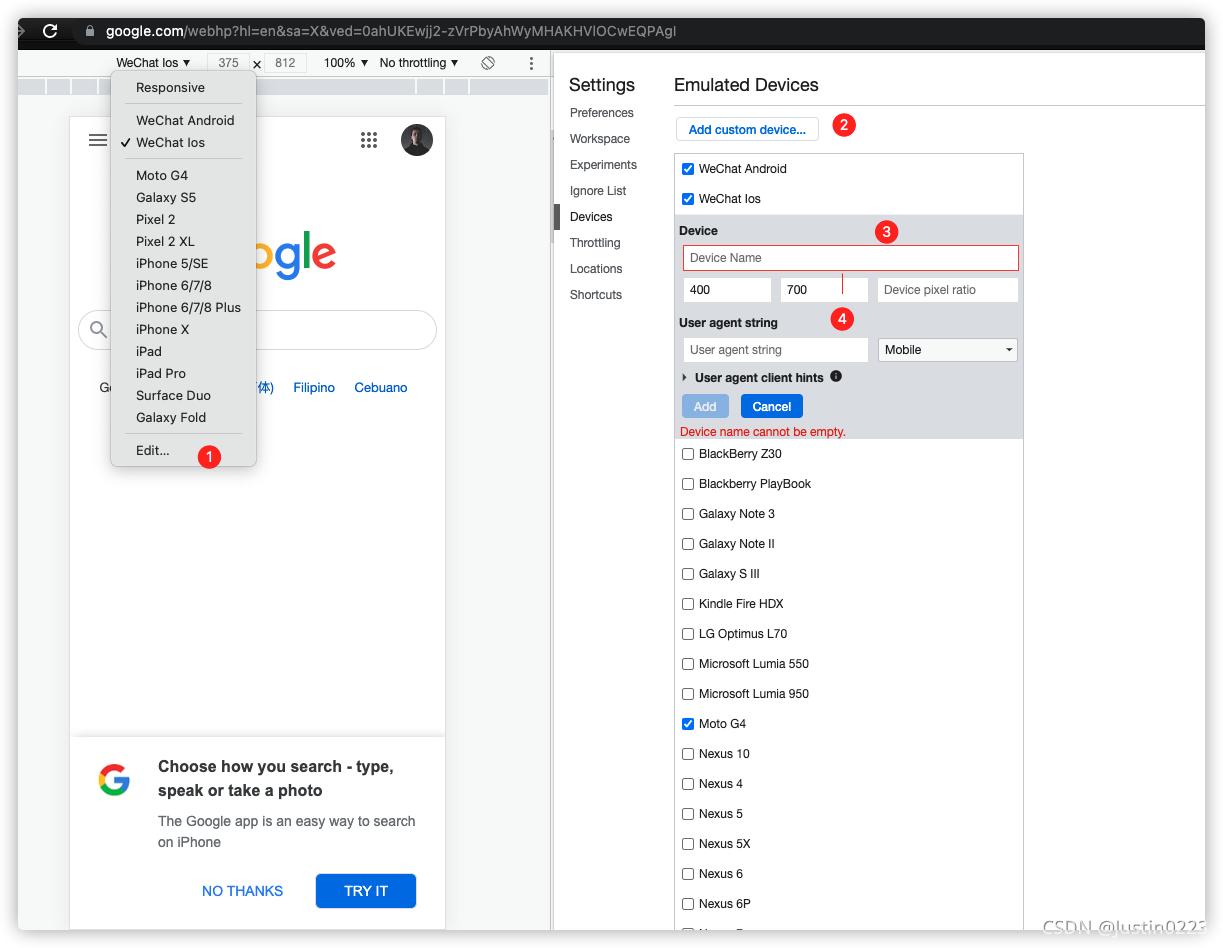This screenshot has height=948, width=1223.
Task: Open the Filipino language link
Action: (314, 388)
